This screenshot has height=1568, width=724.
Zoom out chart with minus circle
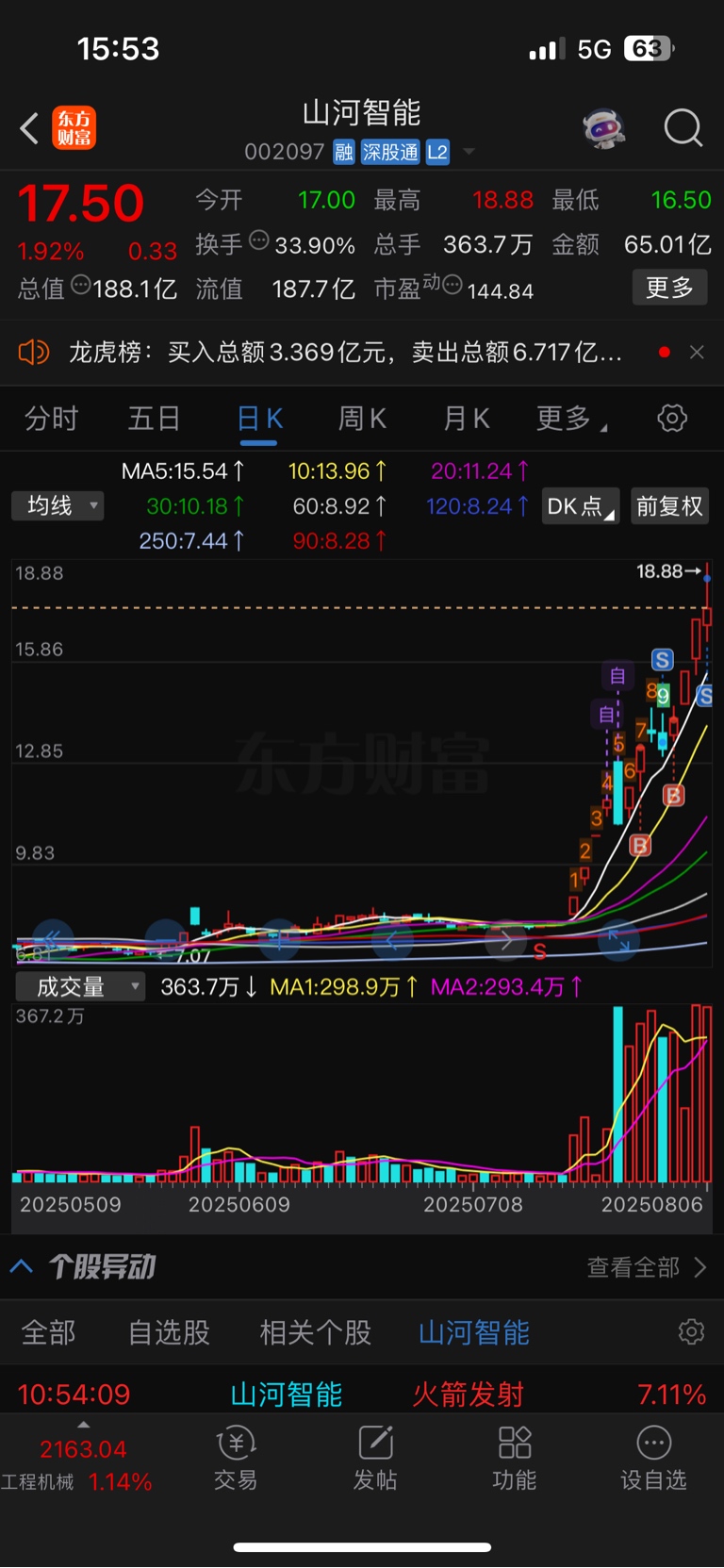click(x=166, y=939)
